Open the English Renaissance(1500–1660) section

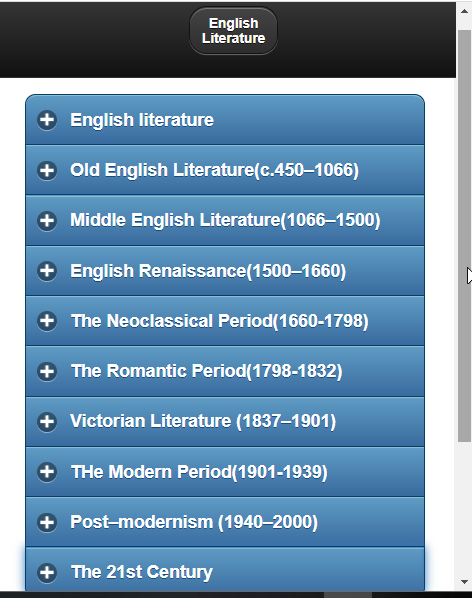[225, 271]
